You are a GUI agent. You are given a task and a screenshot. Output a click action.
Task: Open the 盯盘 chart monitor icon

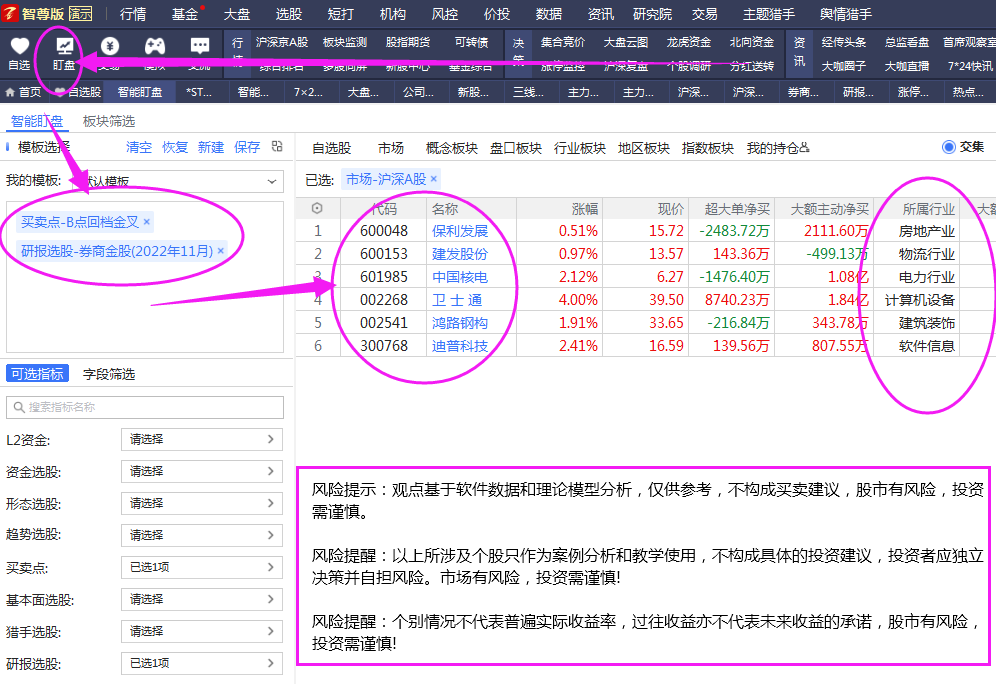(x=64, y=46)
